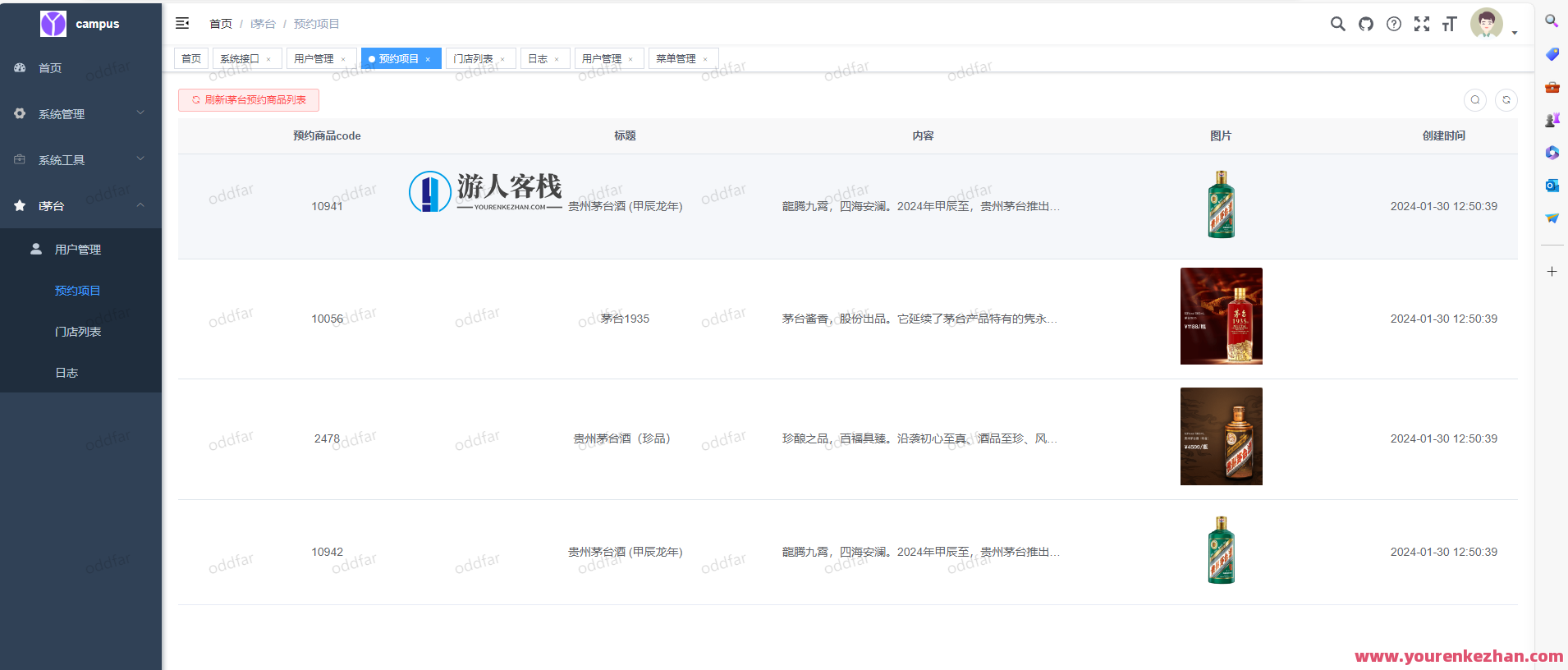Click code cell 2478
Screen dimensions: 1568x670
click(327, 438)
